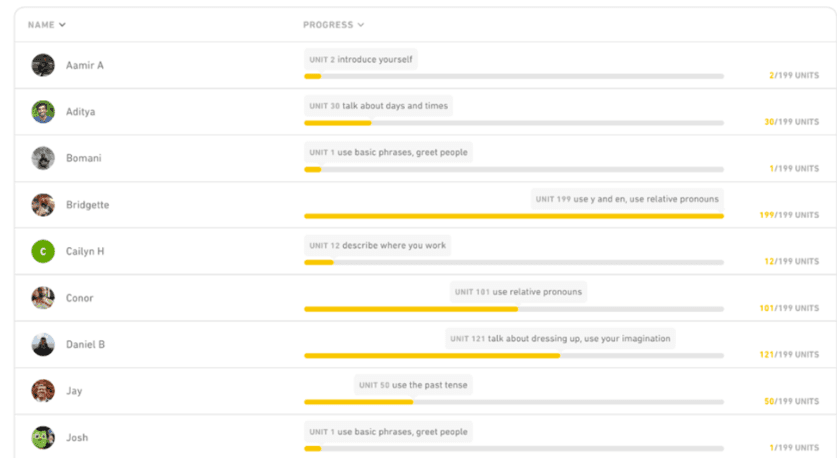The height and width of the screenshot is (458, 837).
Task: Select Conor's profile photo
Action: [x=43, y=298]
